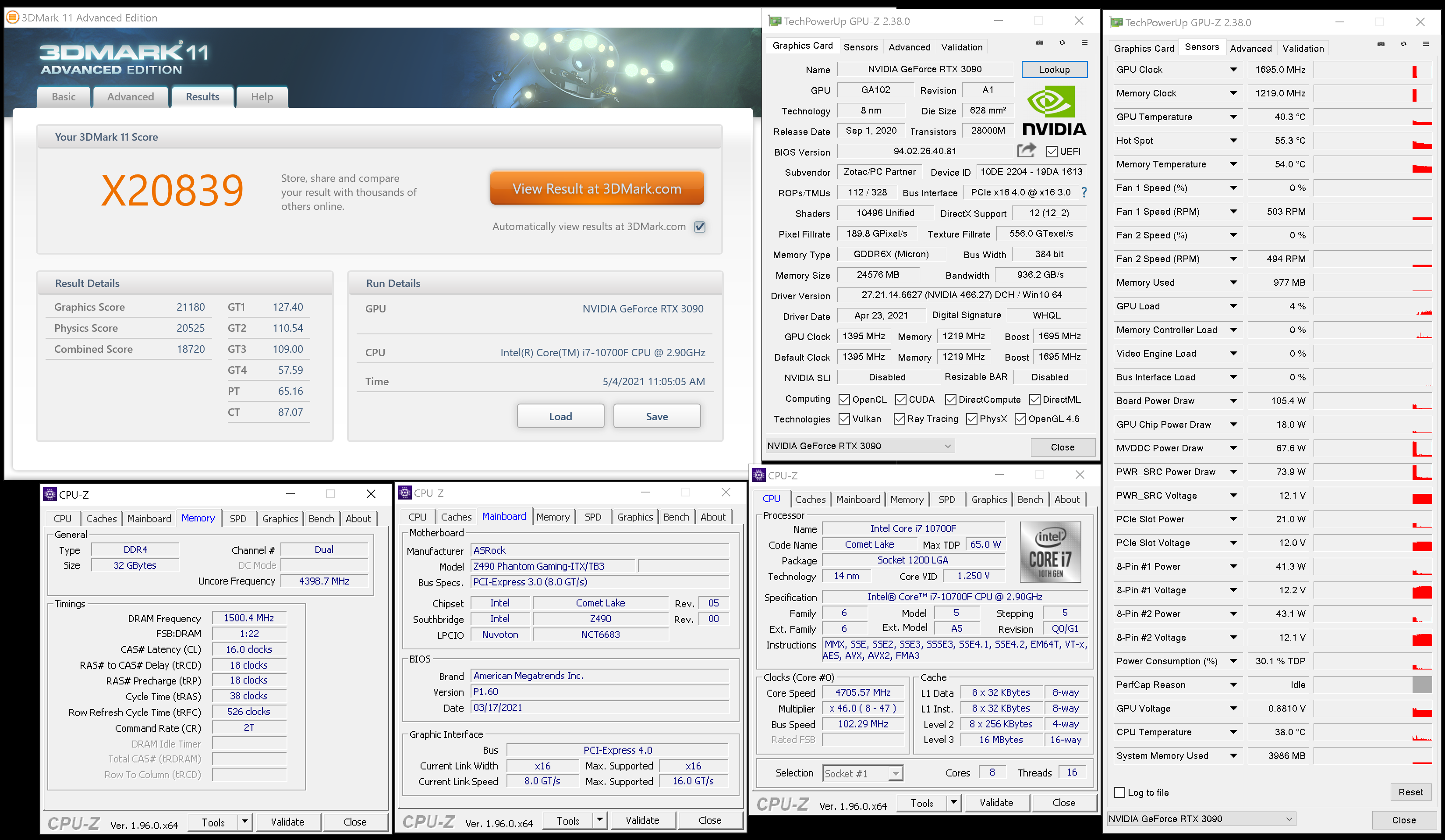Click the Lookup button in GPU-Z
This screenshot has height=840, width=1445.
(1054, 69)
